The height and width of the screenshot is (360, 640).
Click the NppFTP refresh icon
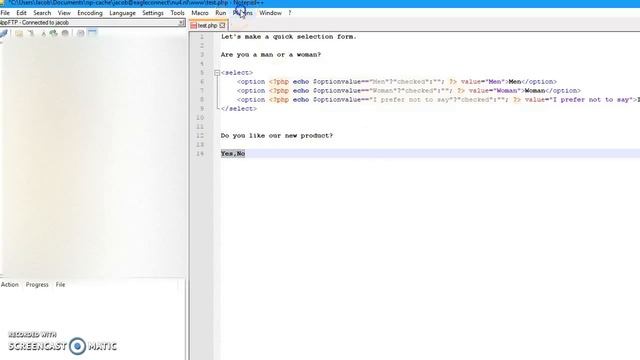pyautogui.click(x=53, y=33)
